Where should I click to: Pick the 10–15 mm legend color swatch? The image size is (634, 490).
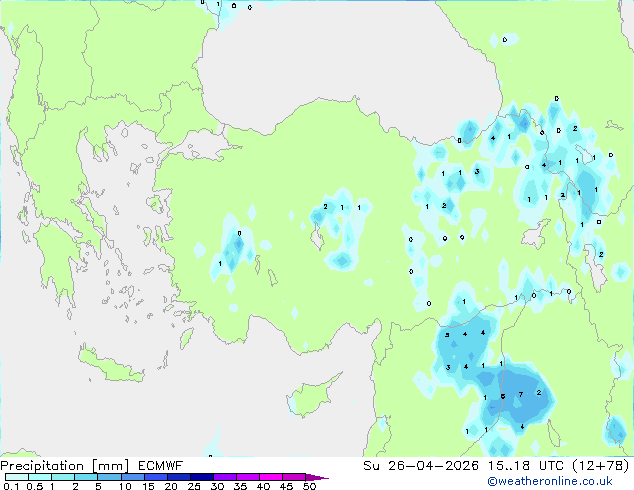click(132, 477)
